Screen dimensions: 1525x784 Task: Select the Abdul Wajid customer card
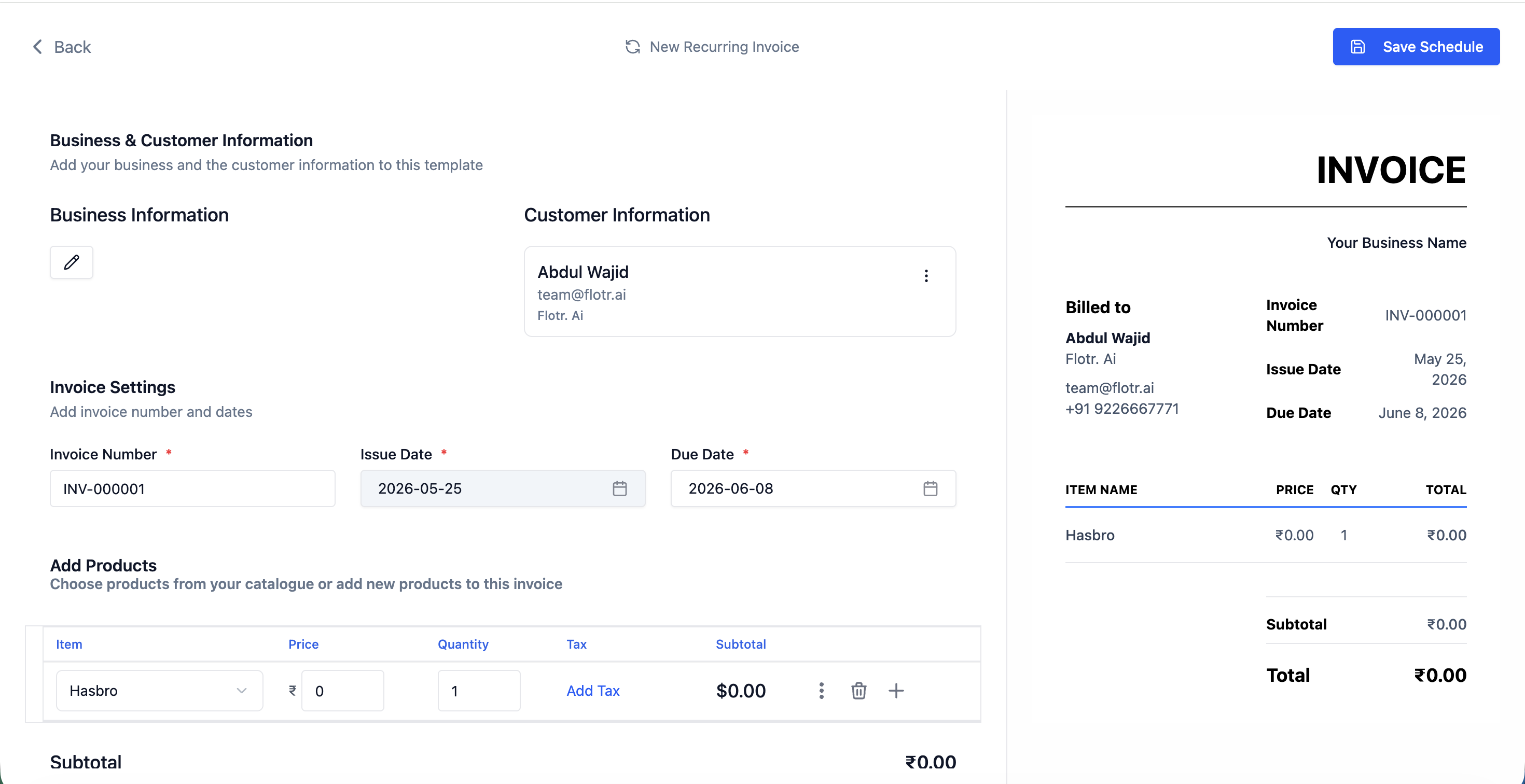[x=739, y=292]
